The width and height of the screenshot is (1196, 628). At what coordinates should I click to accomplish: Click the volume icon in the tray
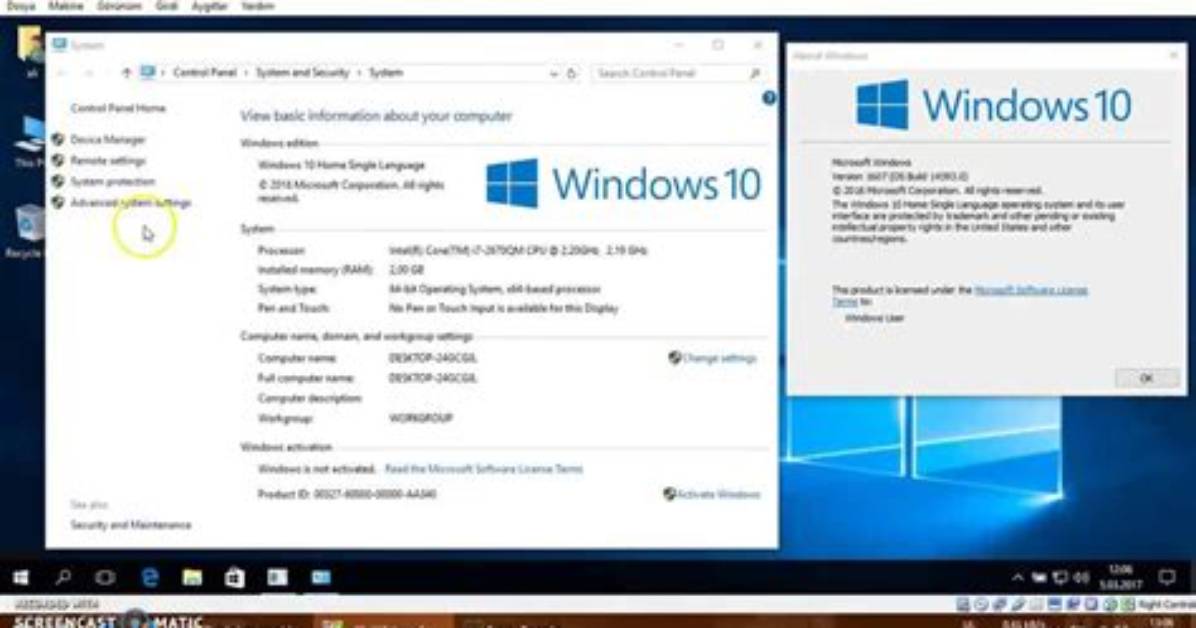[x=1082, y=578]
